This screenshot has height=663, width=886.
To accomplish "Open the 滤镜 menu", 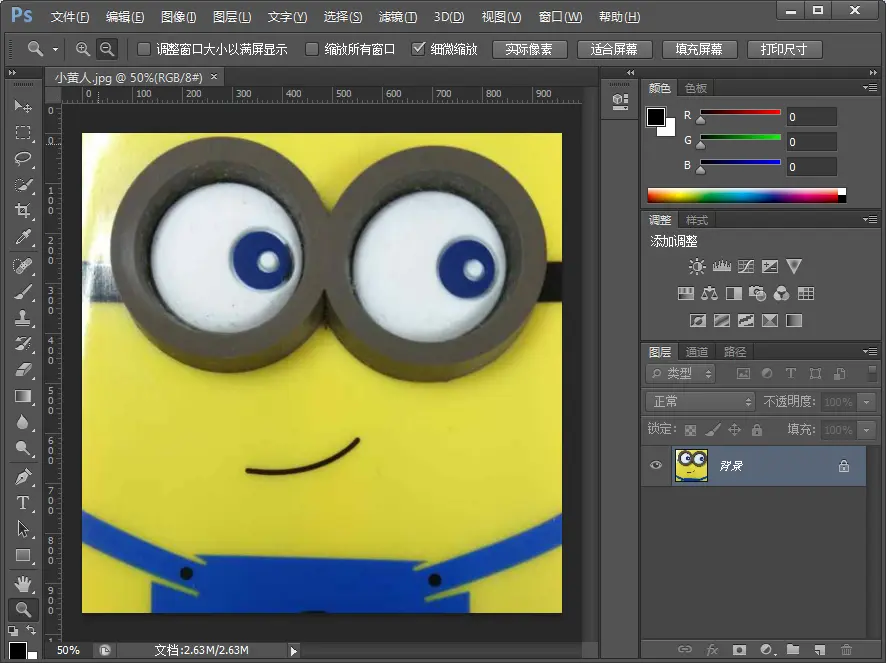I will (x=398, y=17).
